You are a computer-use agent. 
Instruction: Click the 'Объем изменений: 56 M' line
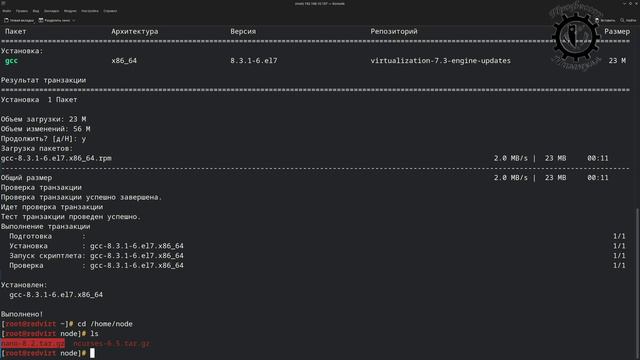click(x=45, y=129)
